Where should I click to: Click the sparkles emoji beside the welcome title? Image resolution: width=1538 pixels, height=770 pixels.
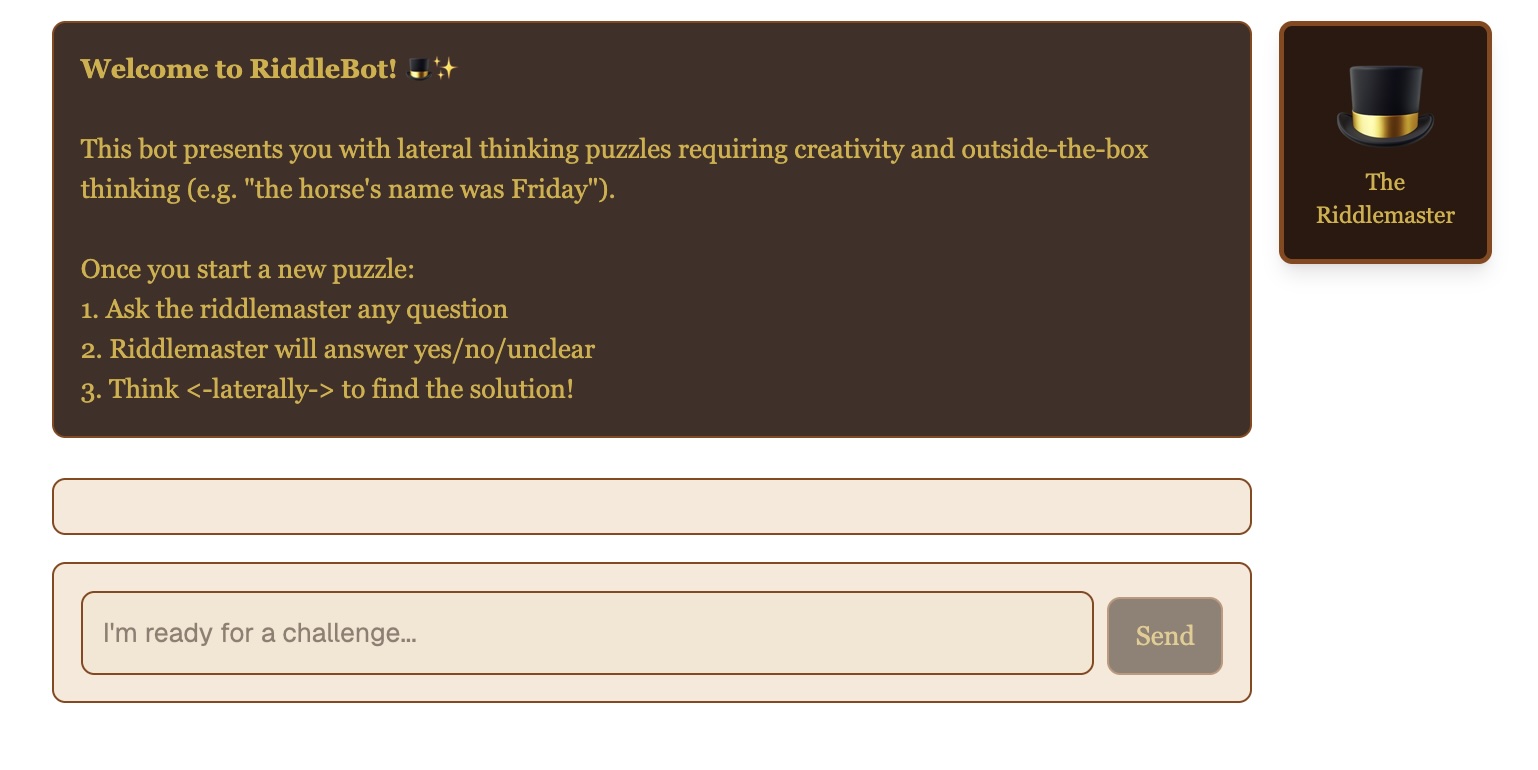pos(446,69)
